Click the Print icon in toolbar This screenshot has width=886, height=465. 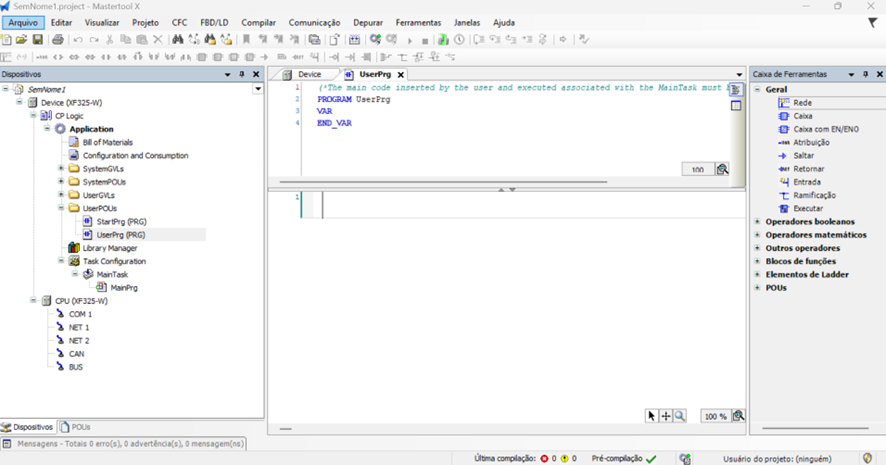pos(57,40)
